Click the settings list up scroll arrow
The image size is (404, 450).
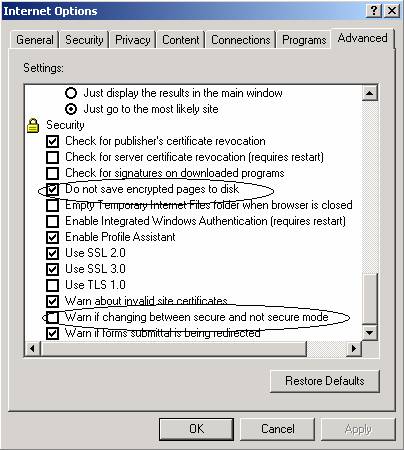pos(370,93)
